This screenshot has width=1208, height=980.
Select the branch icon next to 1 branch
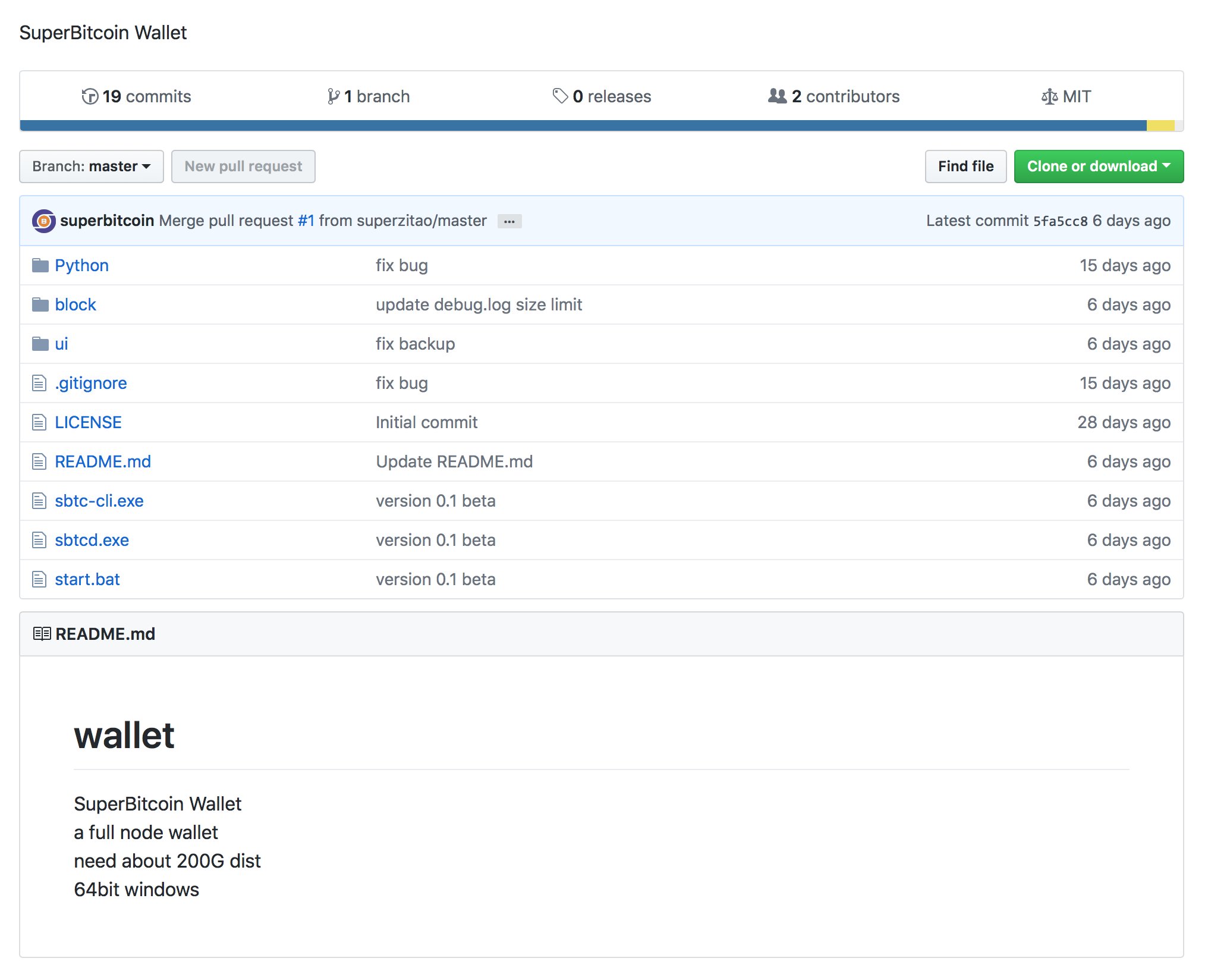point(333,96)
